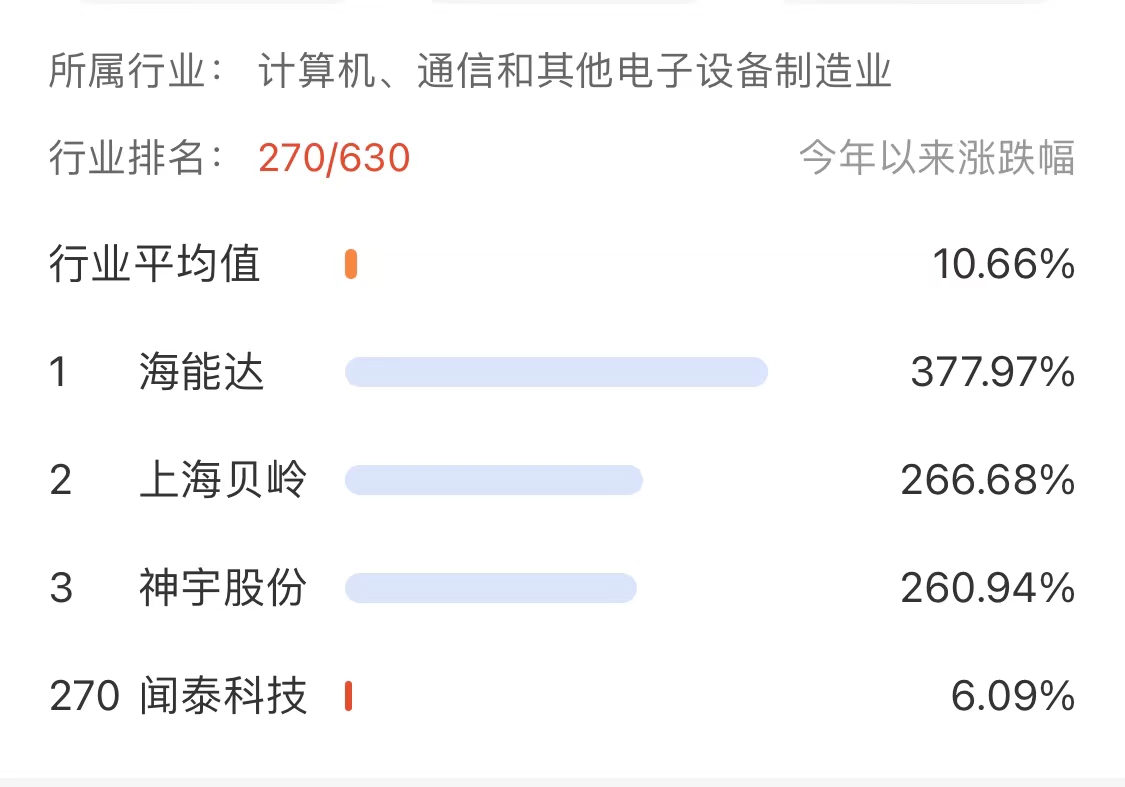Viewport: 1125px width, 787px height.
Task: Open the 神宇股份 stock entry
Action: pos(223,588)
